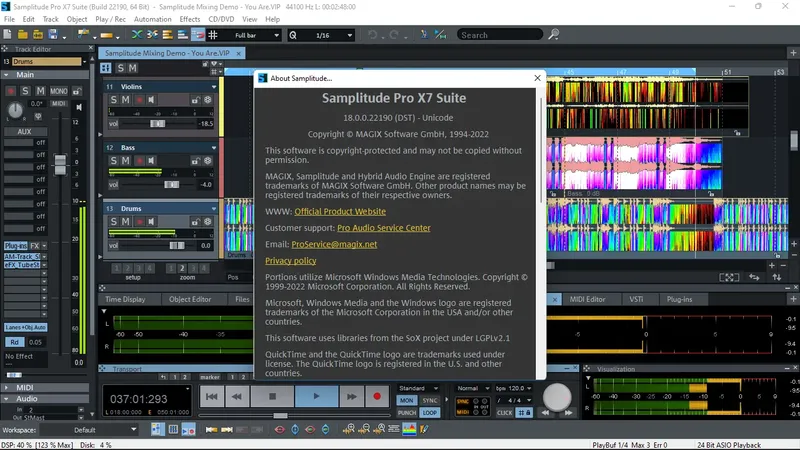The width and height of the screenshot is (800, 450).
Task: Open the Effects menu
Action: click(x=189, y=19)
